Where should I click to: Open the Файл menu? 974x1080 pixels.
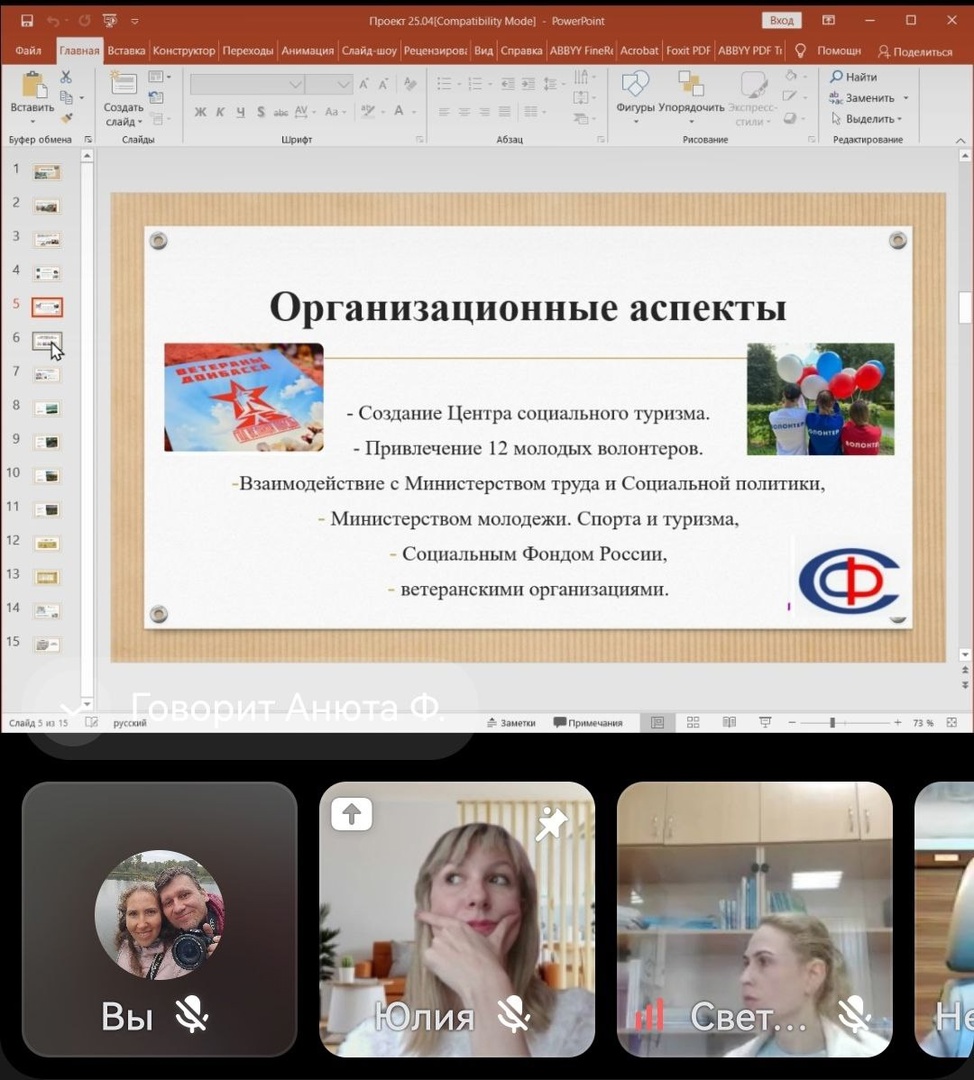coord(28,50)
